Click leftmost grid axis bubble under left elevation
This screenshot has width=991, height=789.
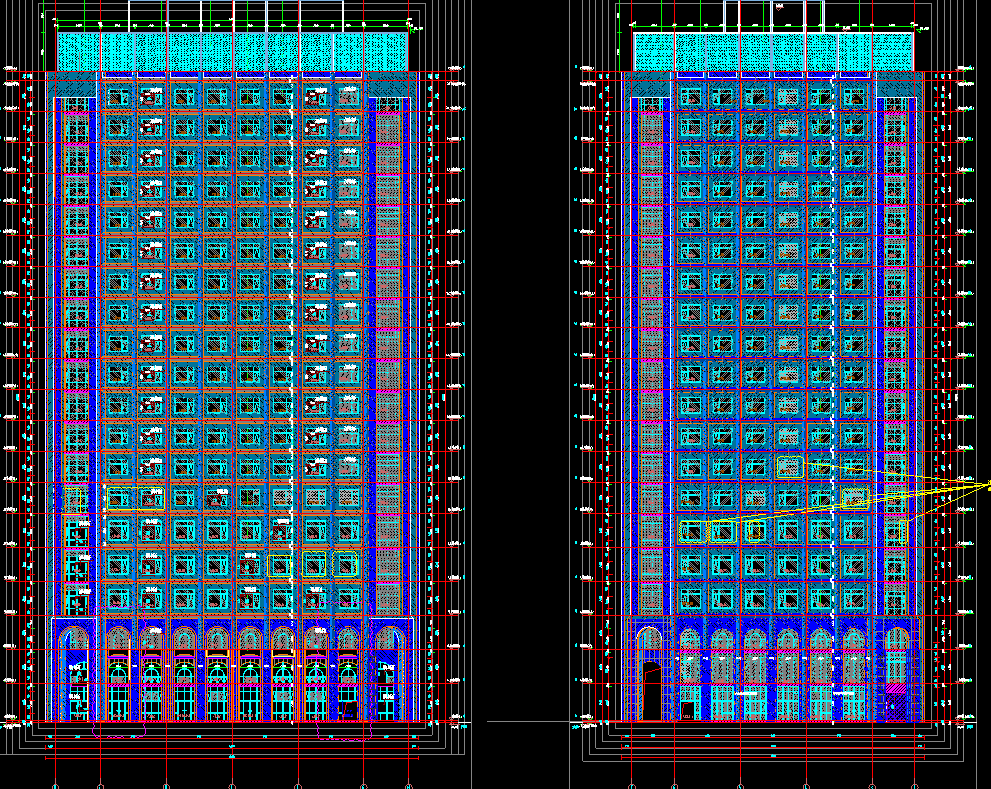point(56,785)
